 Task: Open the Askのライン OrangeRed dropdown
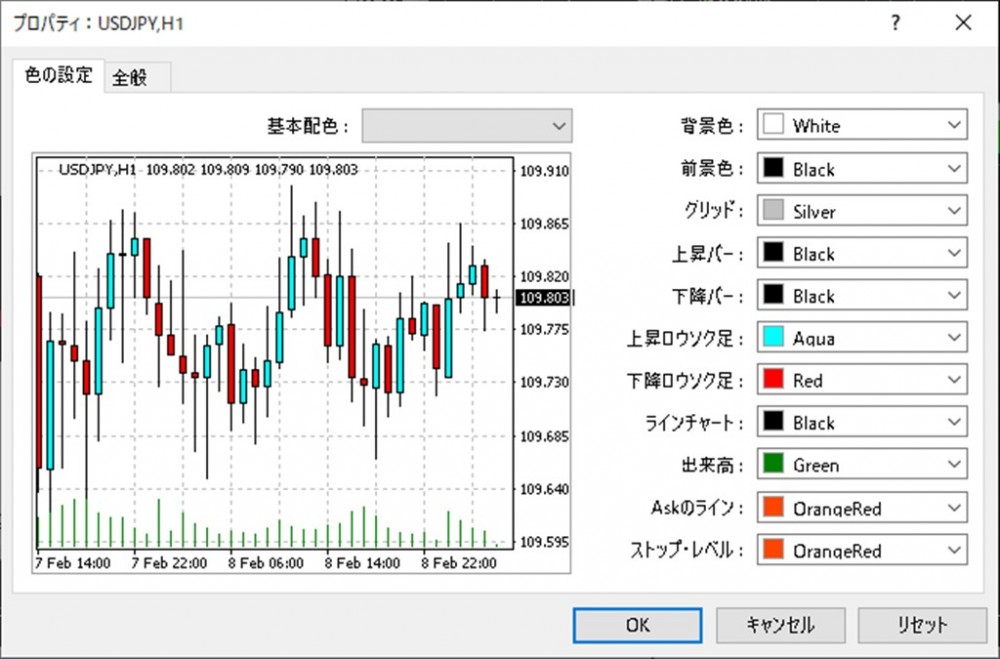click(x=862, y=508)
